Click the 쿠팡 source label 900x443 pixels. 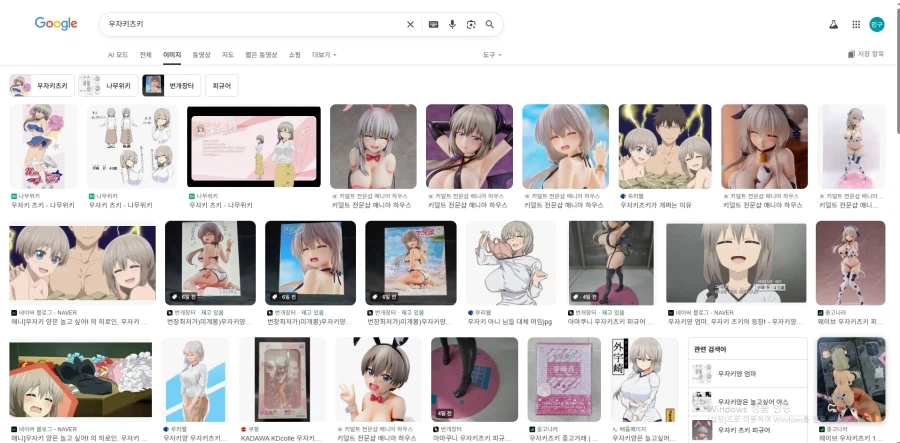tap(249, 429)
